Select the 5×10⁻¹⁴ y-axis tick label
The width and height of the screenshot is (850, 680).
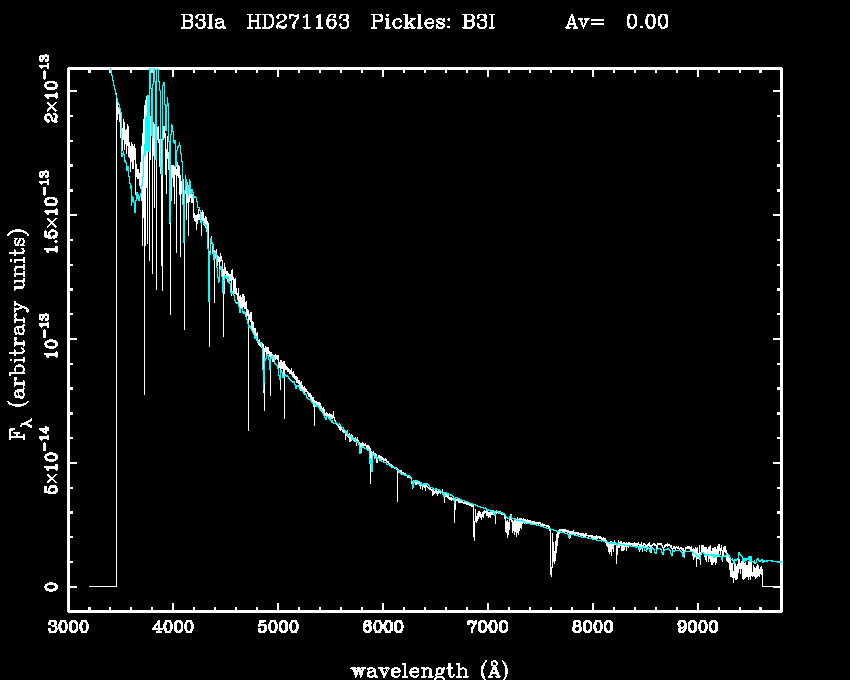point(48,463)
